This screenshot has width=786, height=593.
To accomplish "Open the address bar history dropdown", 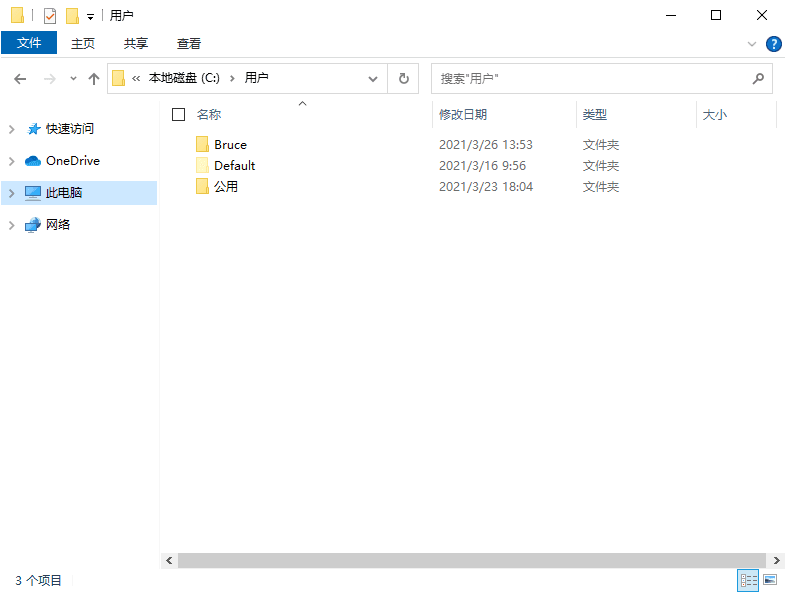I will [373, 78].
